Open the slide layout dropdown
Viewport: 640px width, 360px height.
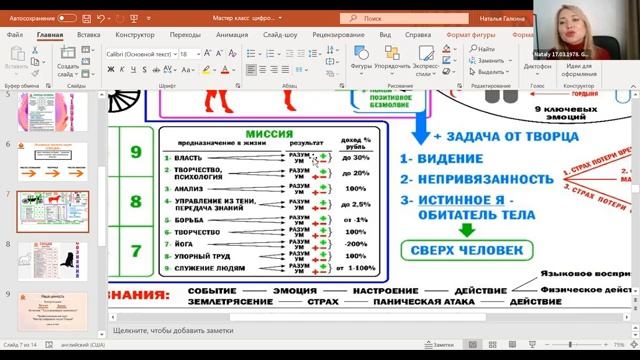click(x=87, y=50)
